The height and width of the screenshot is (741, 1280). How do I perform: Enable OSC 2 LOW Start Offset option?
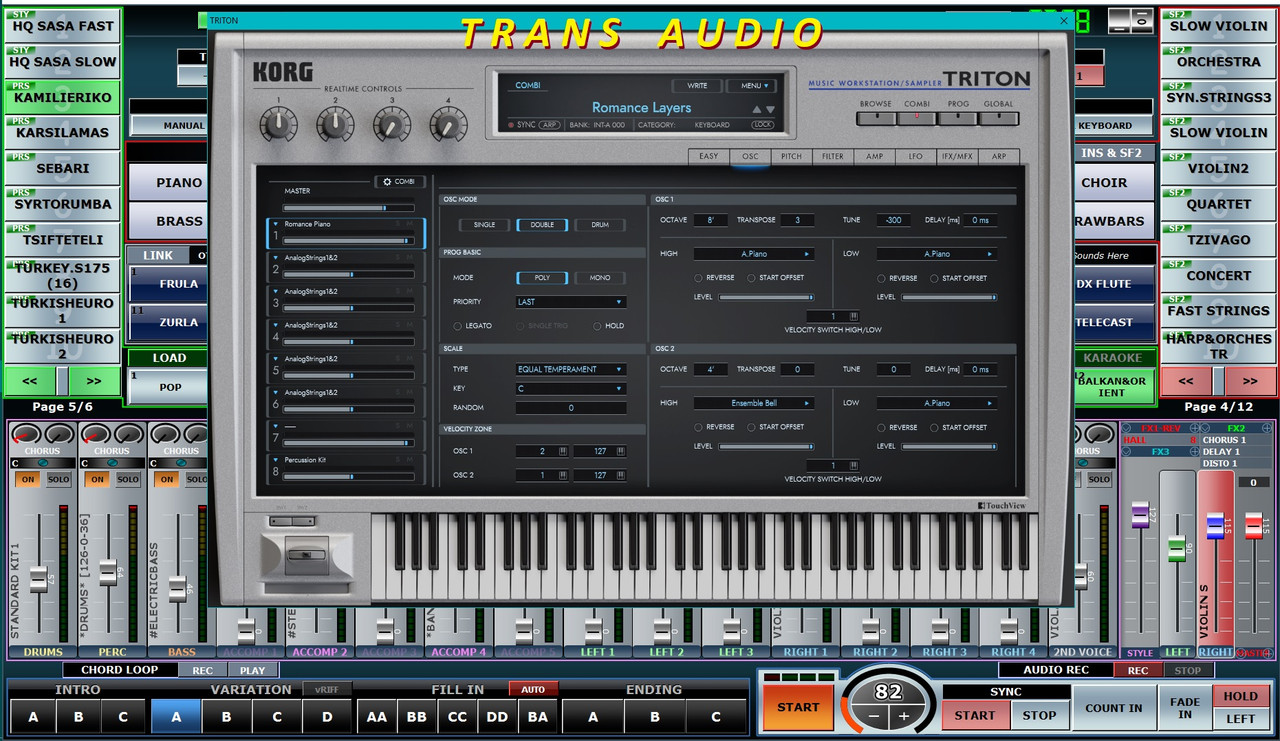pos(934,427)
